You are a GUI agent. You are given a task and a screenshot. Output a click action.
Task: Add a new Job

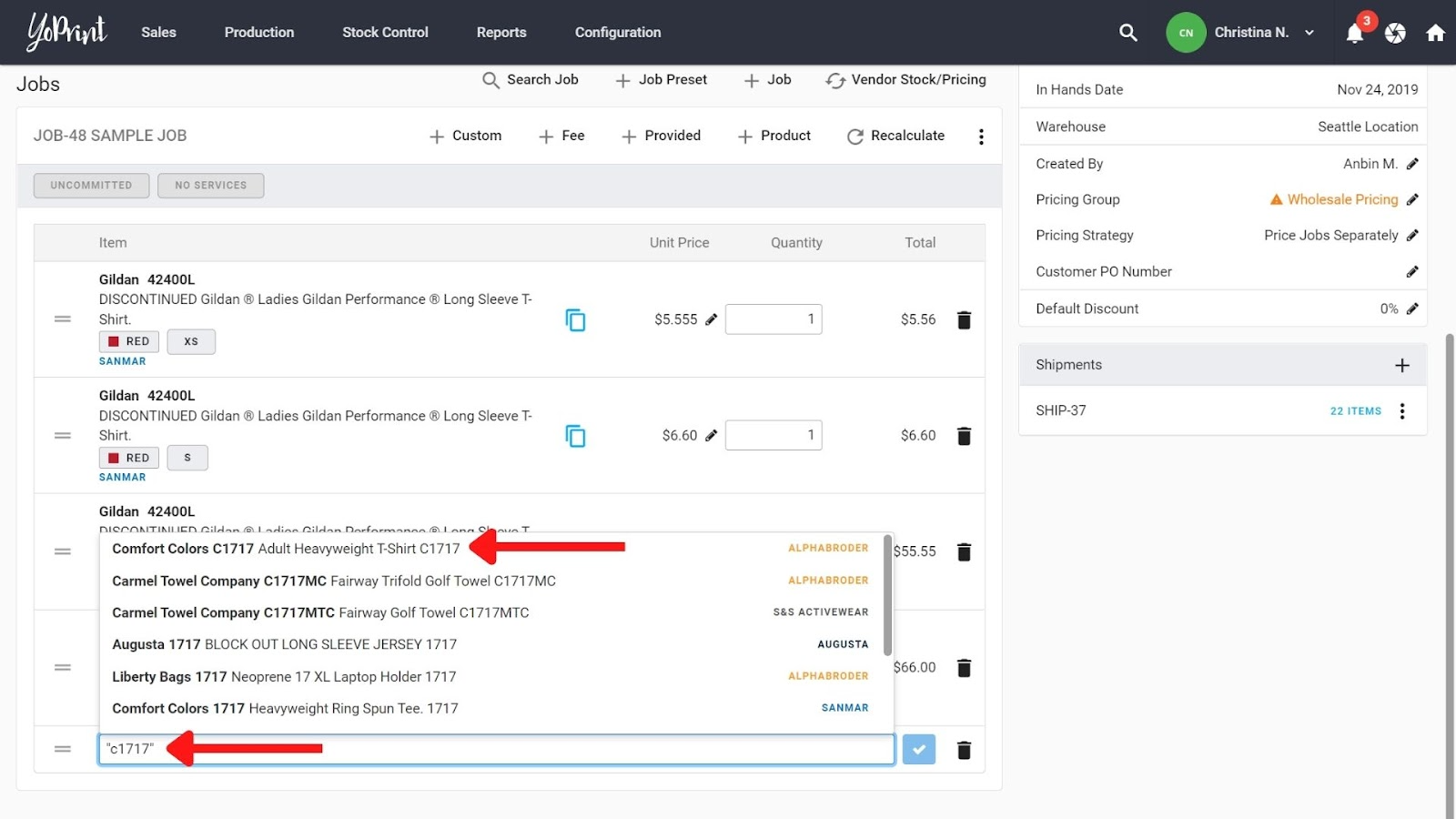[767, 80]
